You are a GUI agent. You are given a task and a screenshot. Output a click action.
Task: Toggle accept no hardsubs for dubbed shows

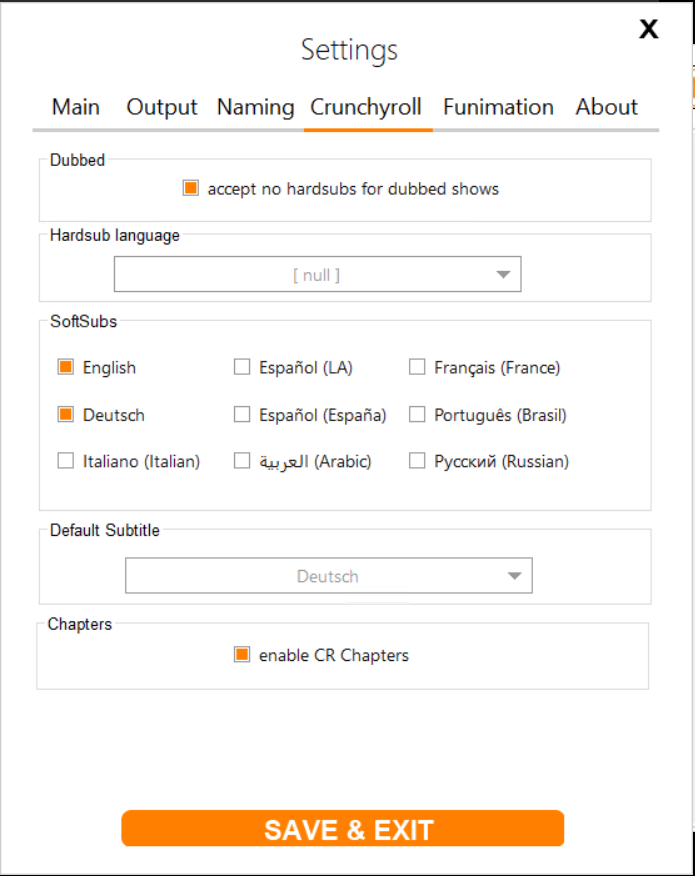tap(190, 186)
